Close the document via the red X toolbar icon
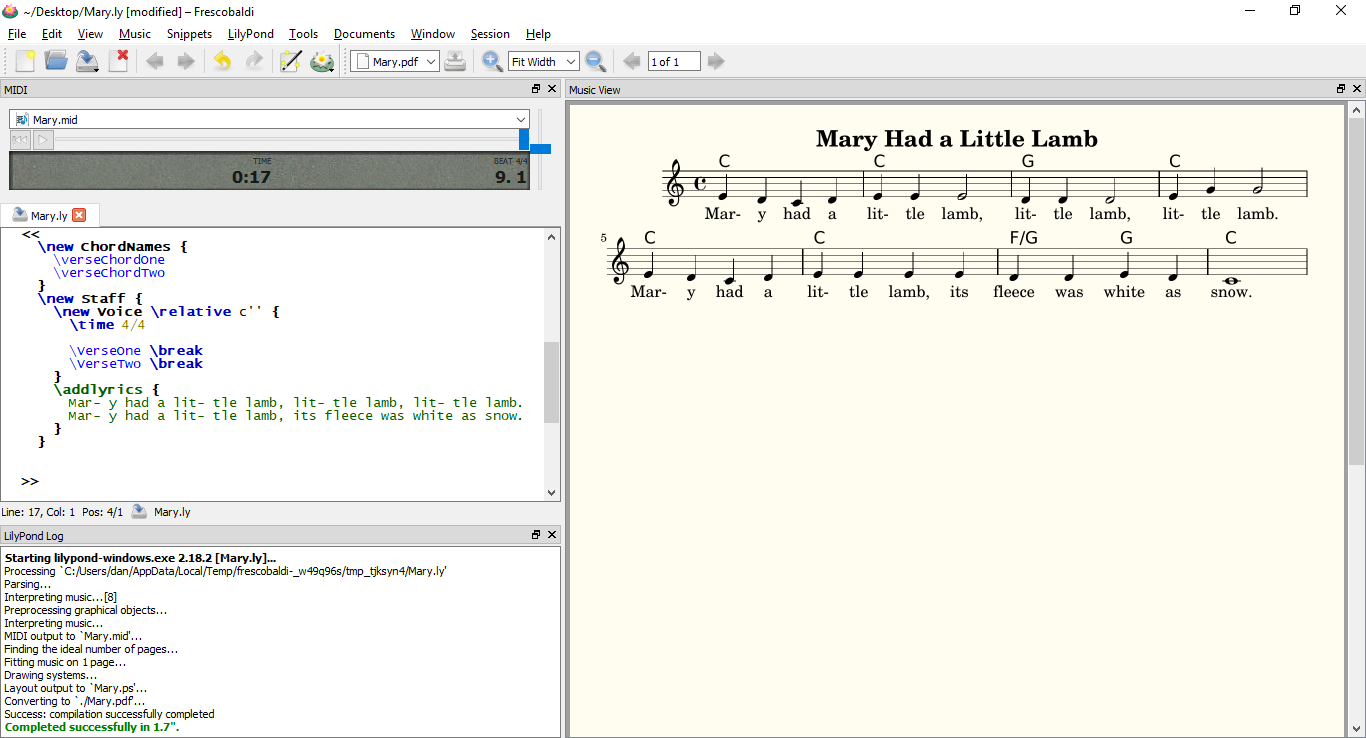 (119, 62)
